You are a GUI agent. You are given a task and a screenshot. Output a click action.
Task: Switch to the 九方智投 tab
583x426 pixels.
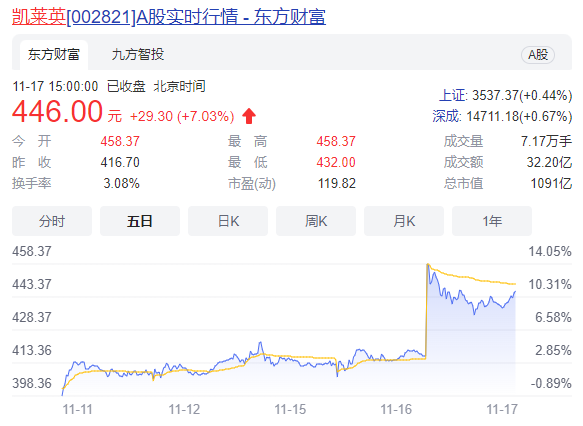click(x=138, y=55)
